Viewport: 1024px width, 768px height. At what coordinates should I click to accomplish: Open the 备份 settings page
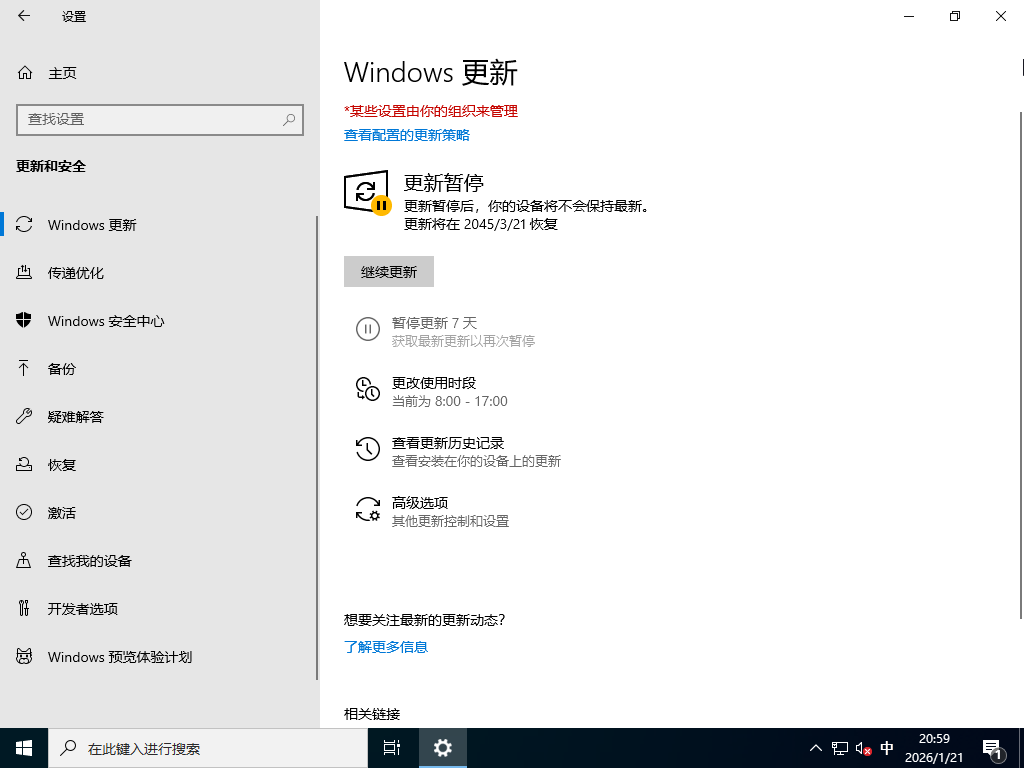click(61, 369)
